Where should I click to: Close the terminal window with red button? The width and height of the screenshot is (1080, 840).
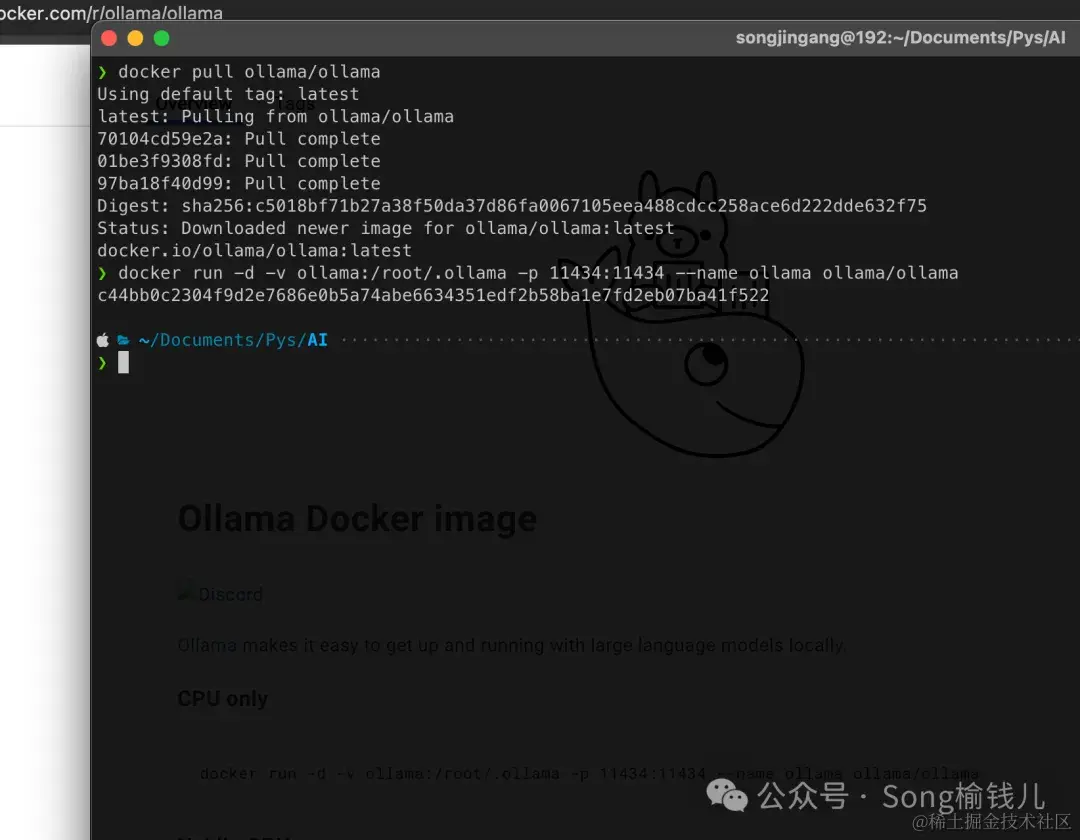point(109,39)
